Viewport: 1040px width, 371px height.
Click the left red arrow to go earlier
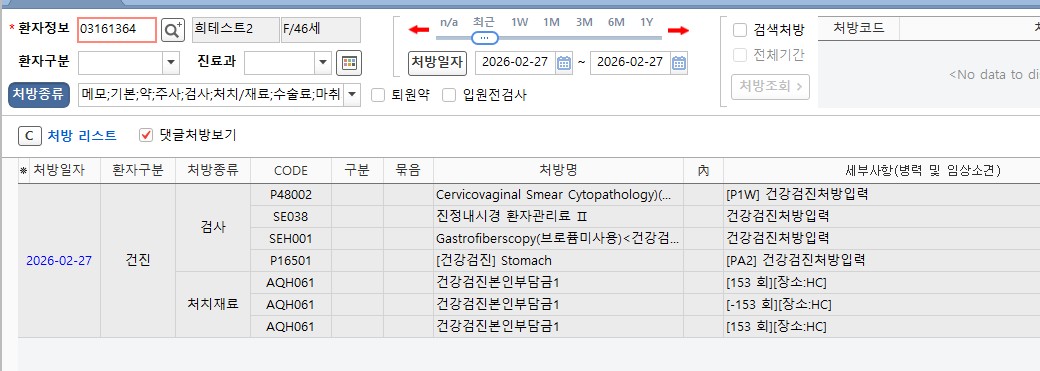click(419, 30)
